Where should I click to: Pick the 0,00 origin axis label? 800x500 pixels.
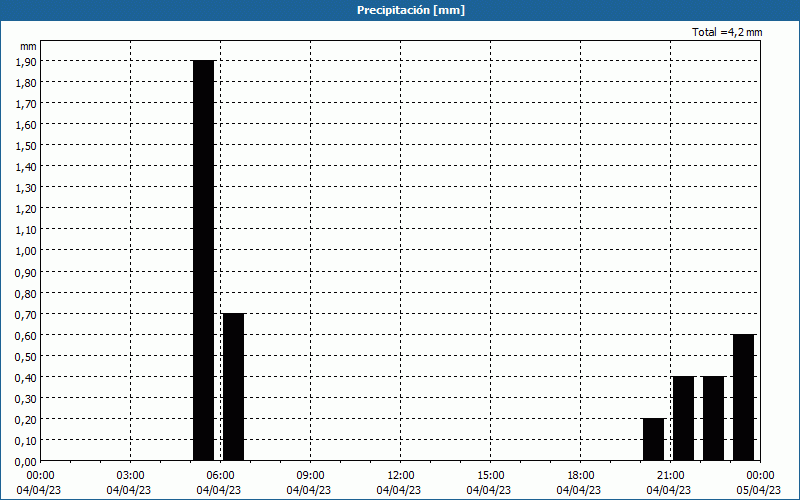26,462
